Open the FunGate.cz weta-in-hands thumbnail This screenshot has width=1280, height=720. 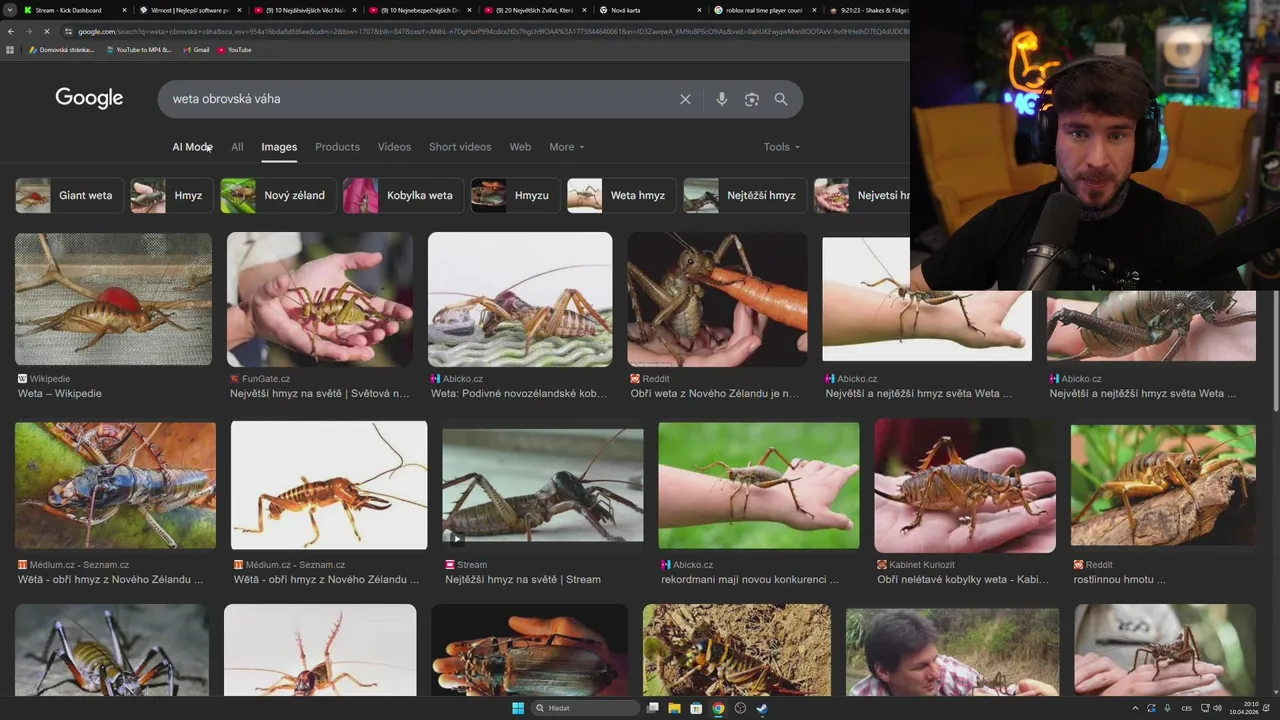pos(320,299)
